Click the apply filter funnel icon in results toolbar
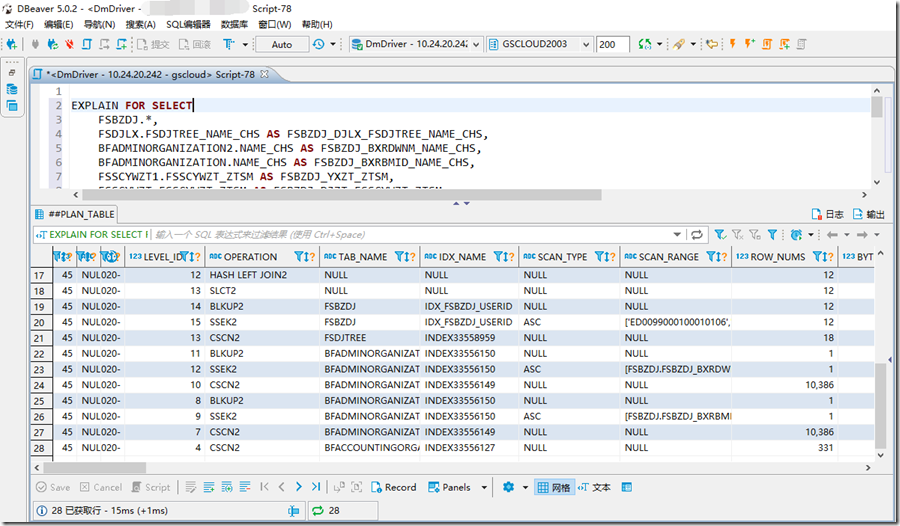Screen dimensions: 900x526 click(x=720, y=235)
